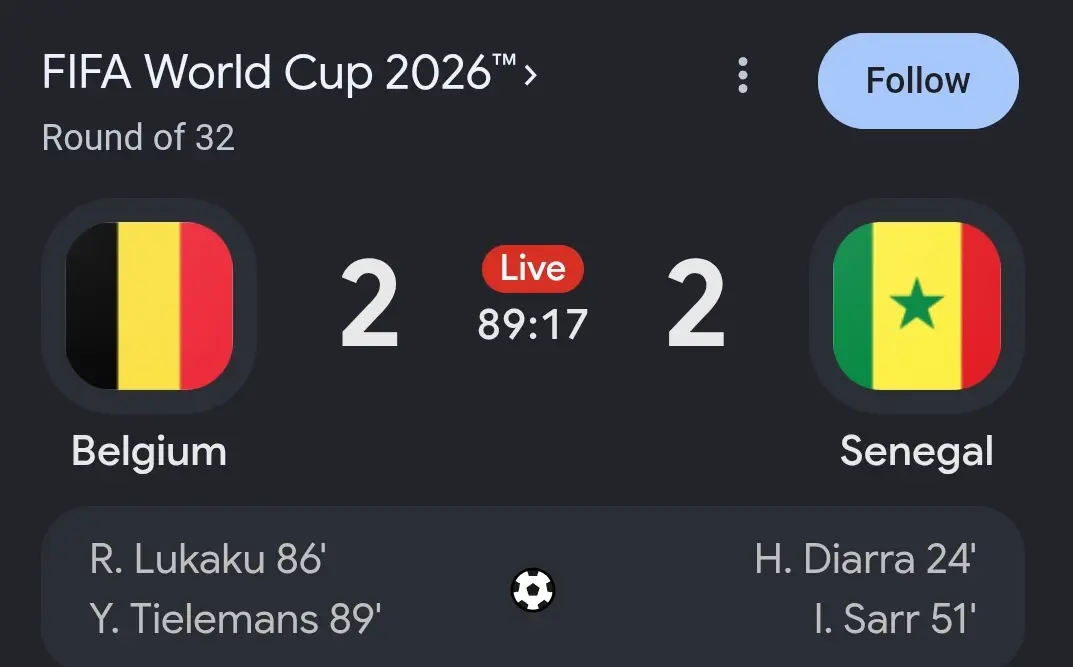The image size is (1073, 667).
Task: Click the Follow button
Action: [918, 81]
